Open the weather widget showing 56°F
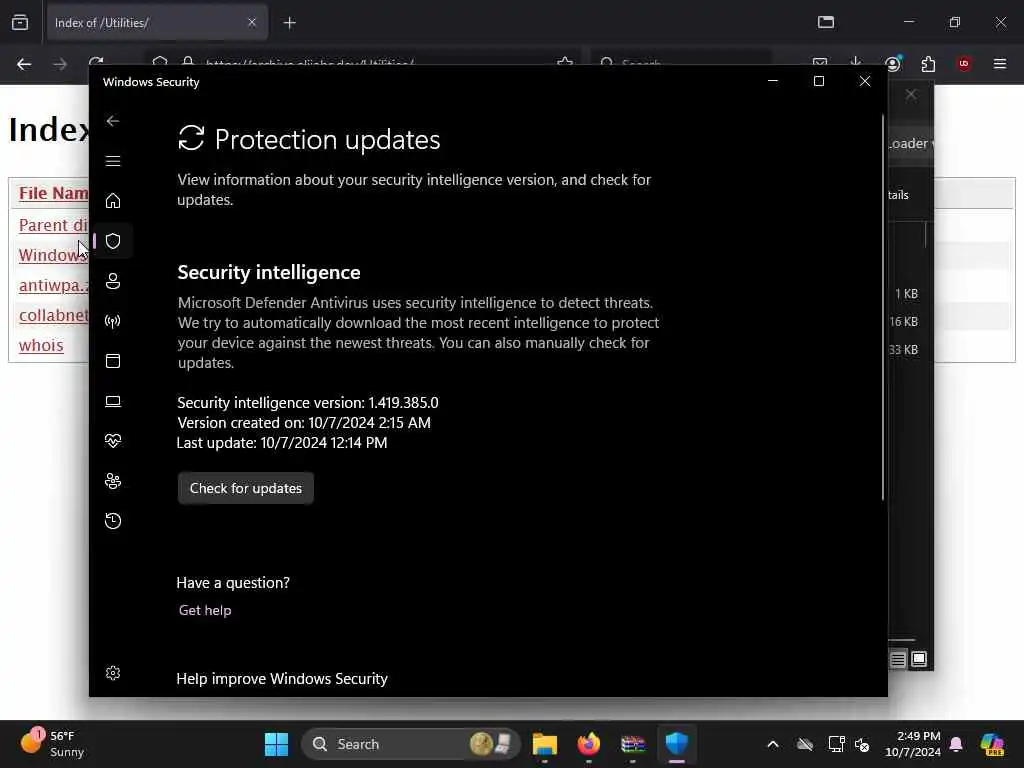 point(52,744)
